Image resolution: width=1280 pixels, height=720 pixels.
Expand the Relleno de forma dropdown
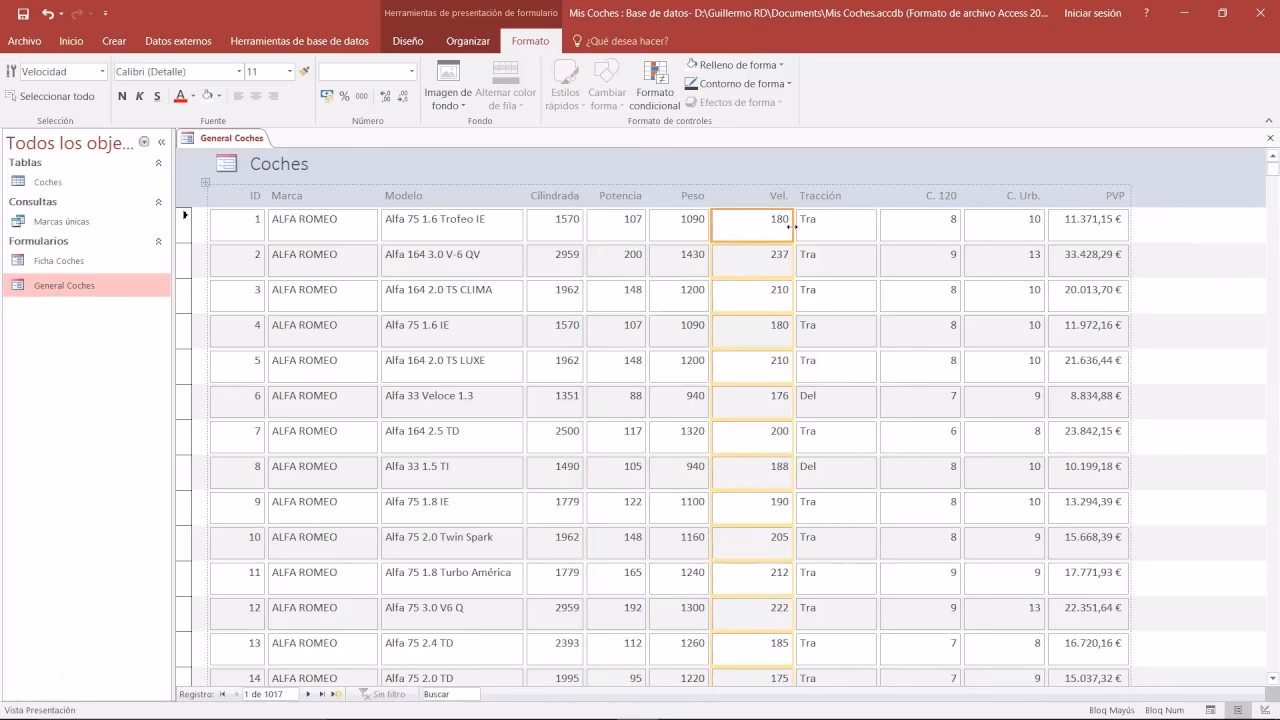781,65
